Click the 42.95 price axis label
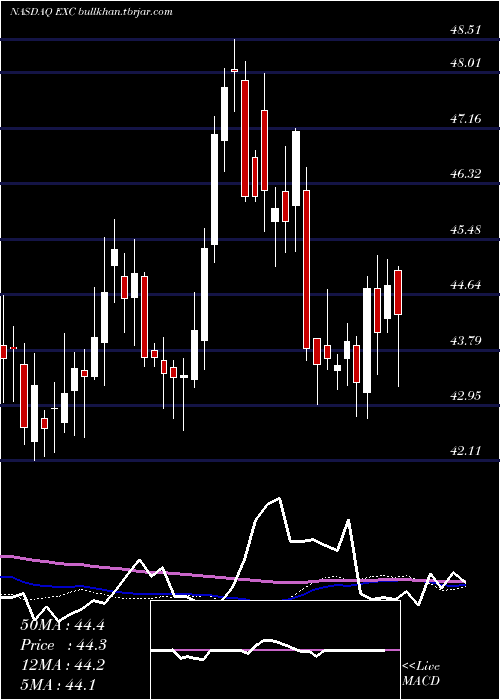Image resolution: width=500 pixels, height=700 pixels. 466,396
